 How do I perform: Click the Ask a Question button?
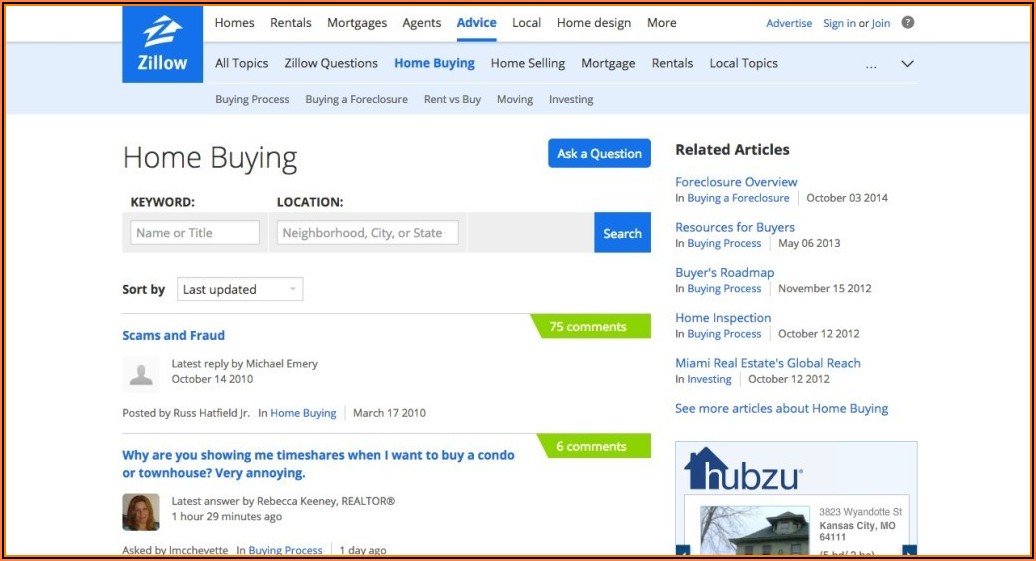599,153
